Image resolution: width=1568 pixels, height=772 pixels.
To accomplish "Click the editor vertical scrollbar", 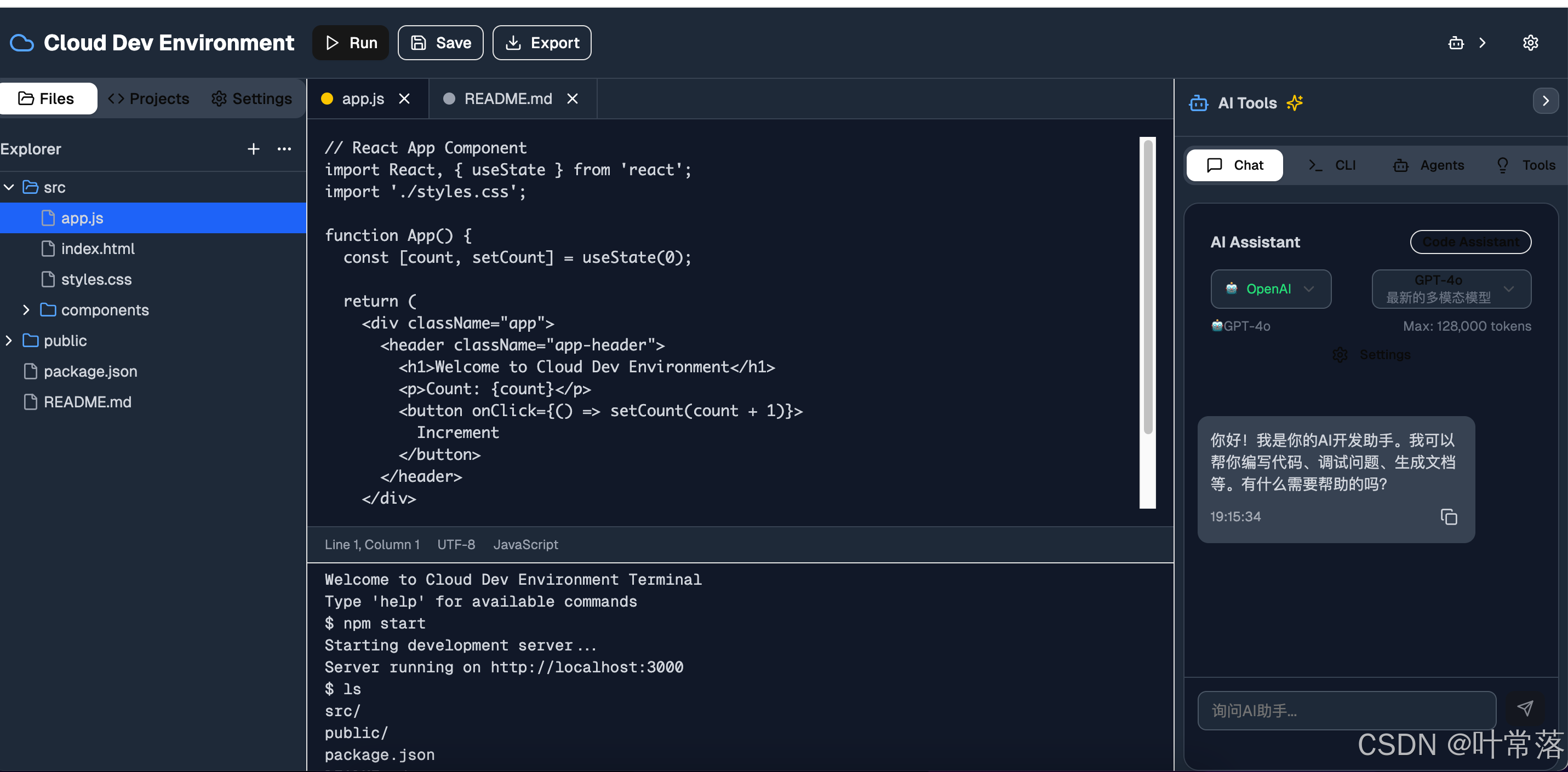I will click(x=1148, y=286).
